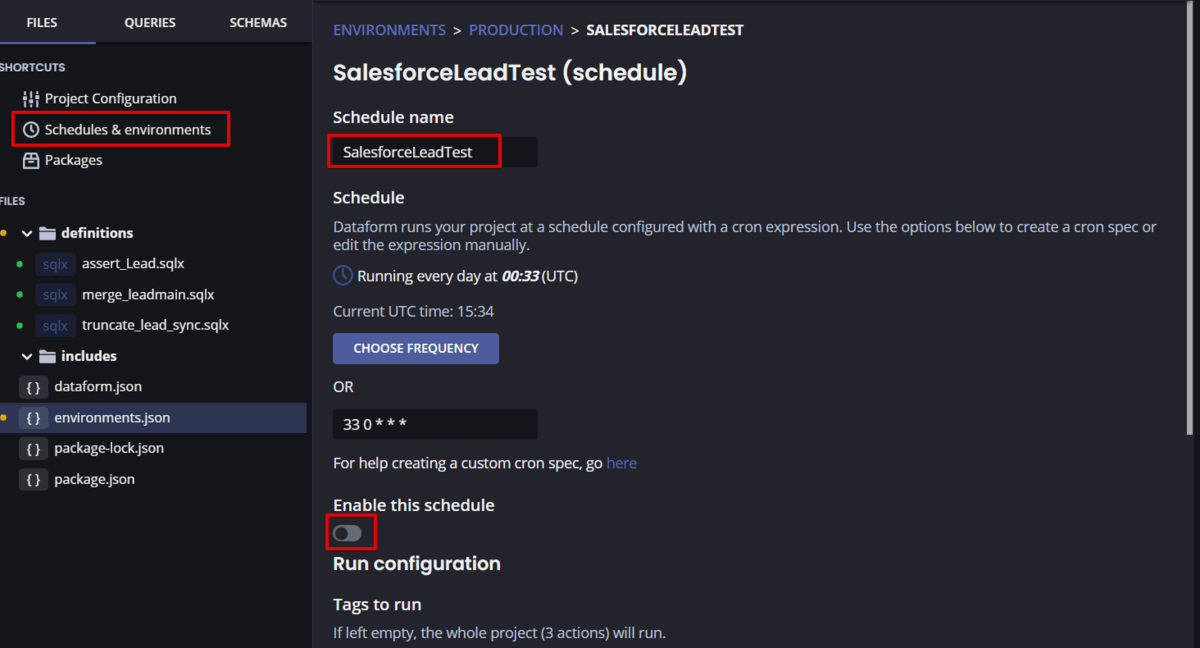Viewport: 1200px width, 648px height.
Task: Collapse the includes folder chevron
Action: (27, 356)
